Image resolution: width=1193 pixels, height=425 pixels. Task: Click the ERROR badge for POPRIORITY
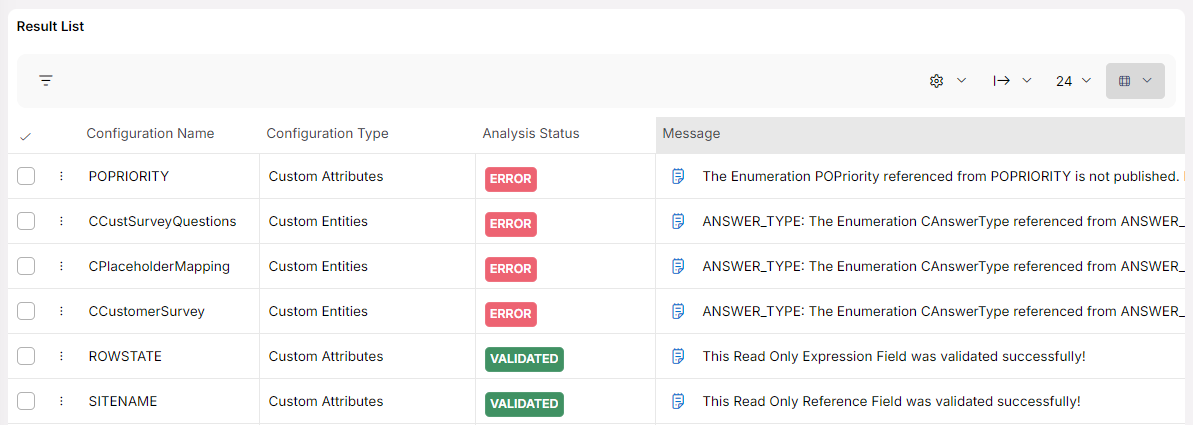tap(511, 179)
